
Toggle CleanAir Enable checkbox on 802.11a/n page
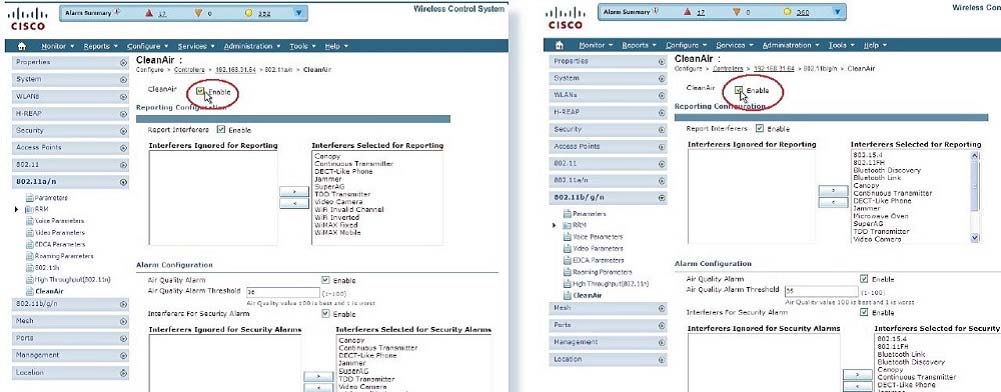pos(200,91)
